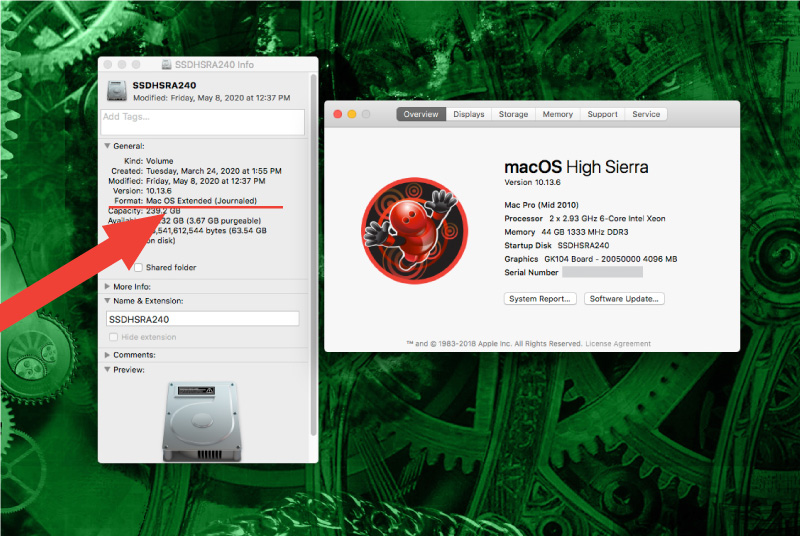Click Processor '2 x 2.93 GHz 6-Core Intel Xeon'
Screen dimensions: 800x536
pos(607,218)
